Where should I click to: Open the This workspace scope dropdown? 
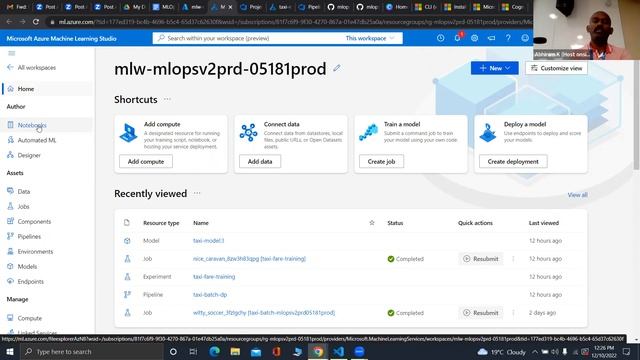[370, 38]
